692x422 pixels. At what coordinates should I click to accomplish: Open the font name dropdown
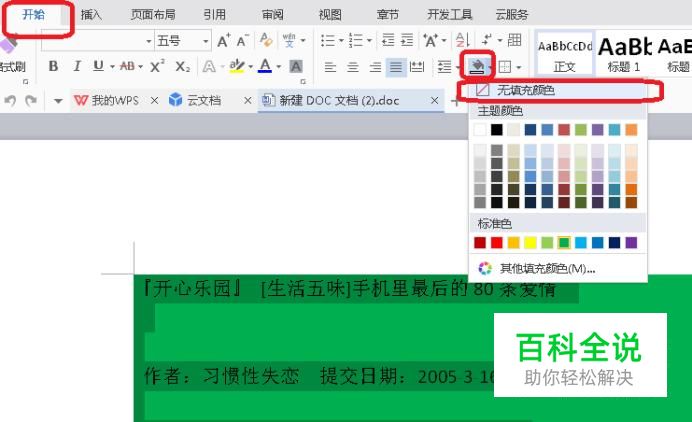pos(149,41)
